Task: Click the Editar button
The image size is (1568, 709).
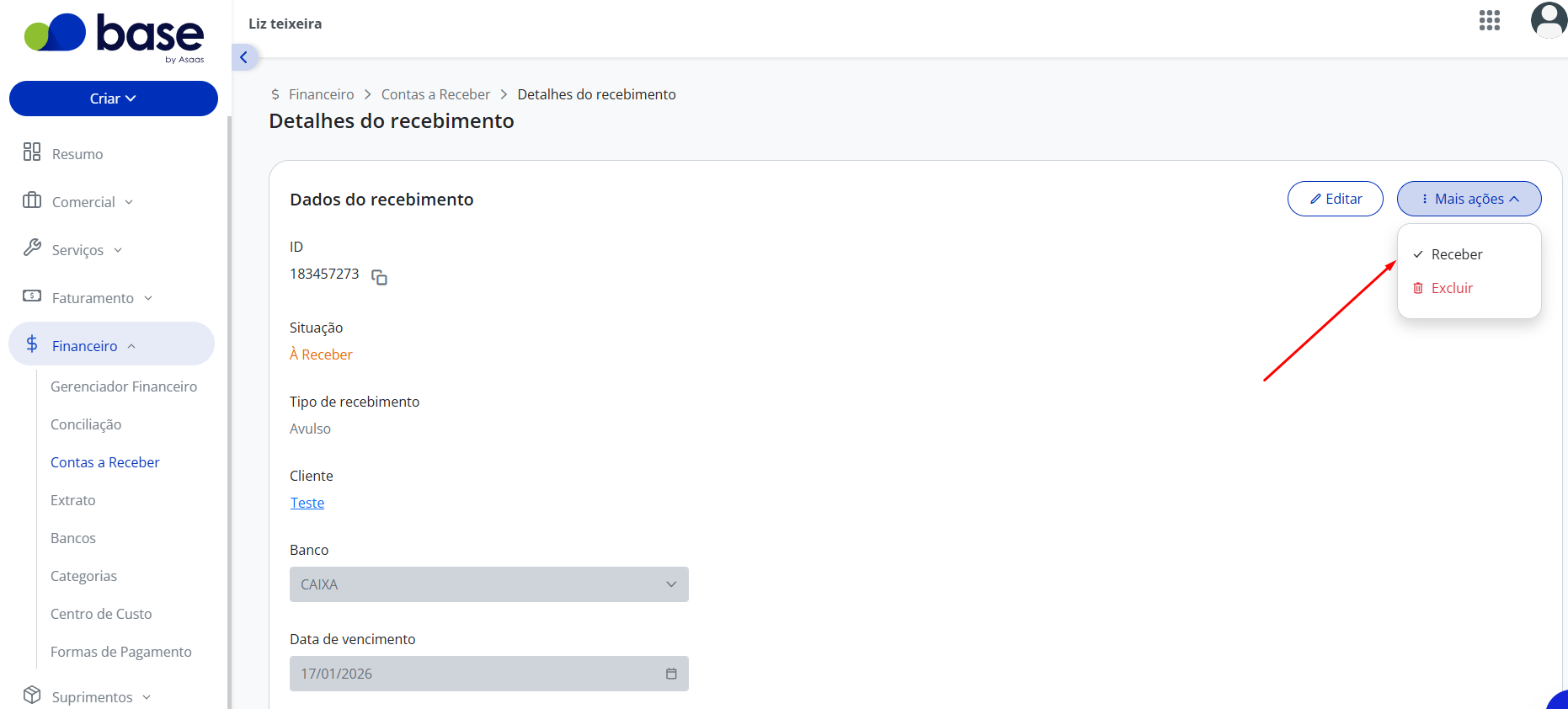Action: click(1335, 199)
